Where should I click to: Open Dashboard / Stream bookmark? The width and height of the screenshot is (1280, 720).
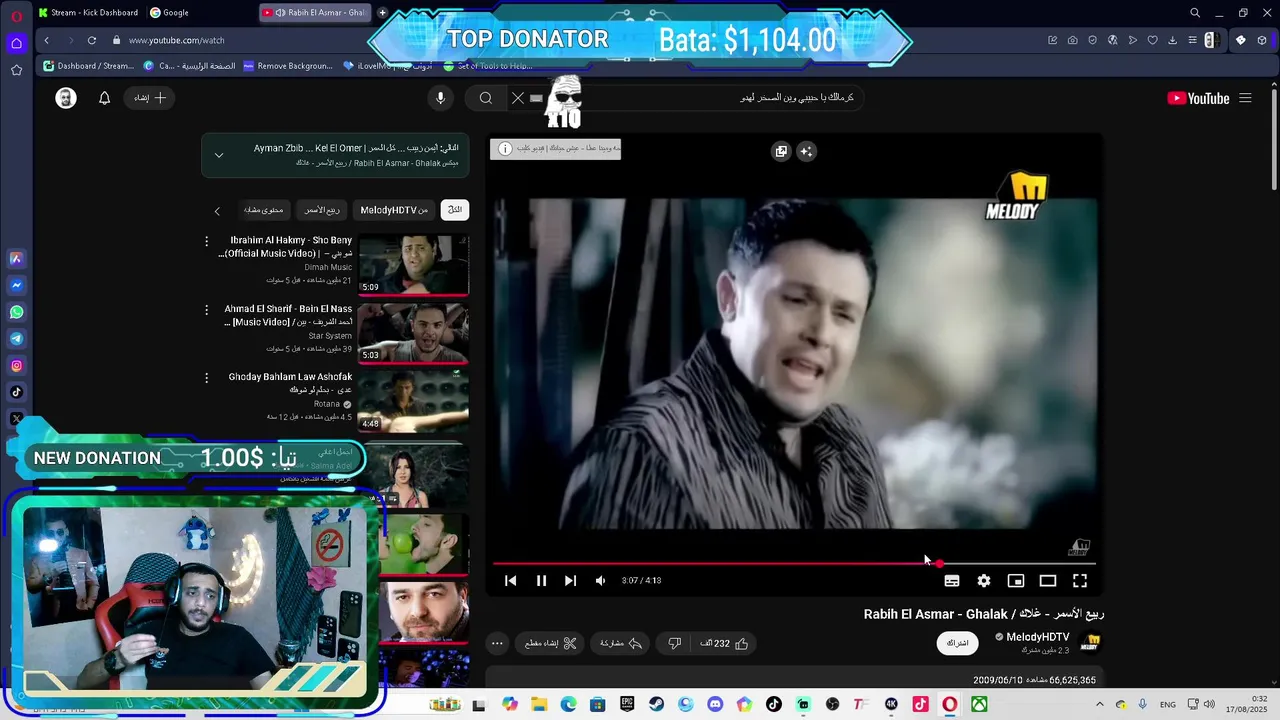88,66
